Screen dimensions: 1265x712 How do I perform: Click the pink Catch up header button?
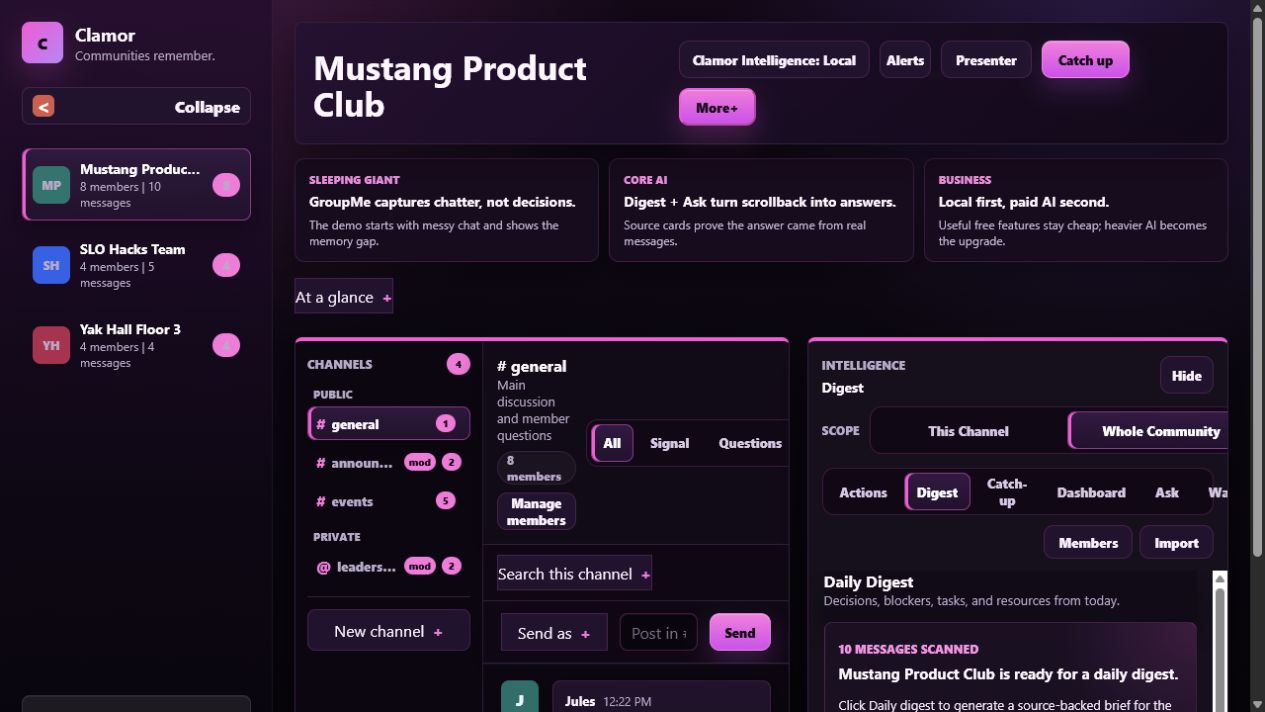1085,60
